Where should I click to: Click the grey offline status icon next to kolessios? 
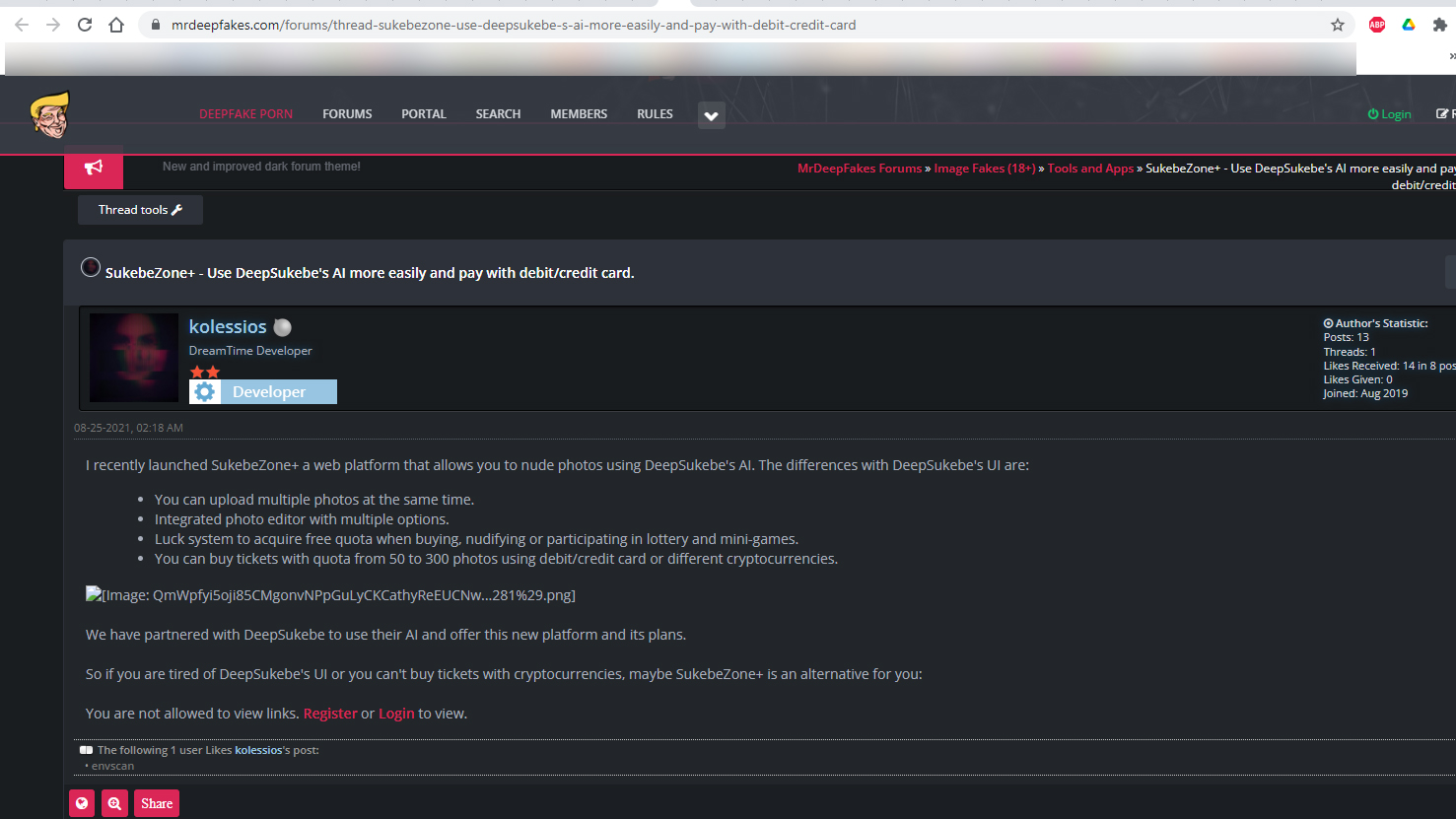tap(282, 327)
